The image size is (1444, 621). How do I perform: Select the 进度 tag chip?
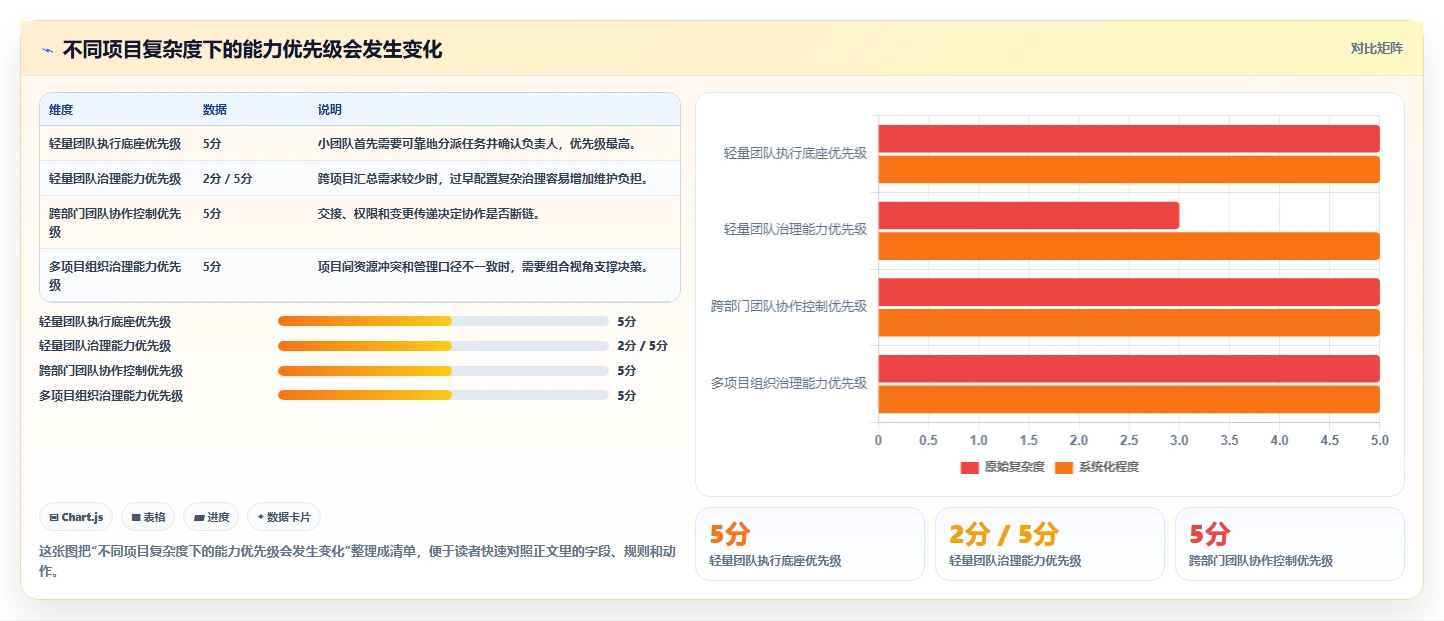[x=211, y=517]
